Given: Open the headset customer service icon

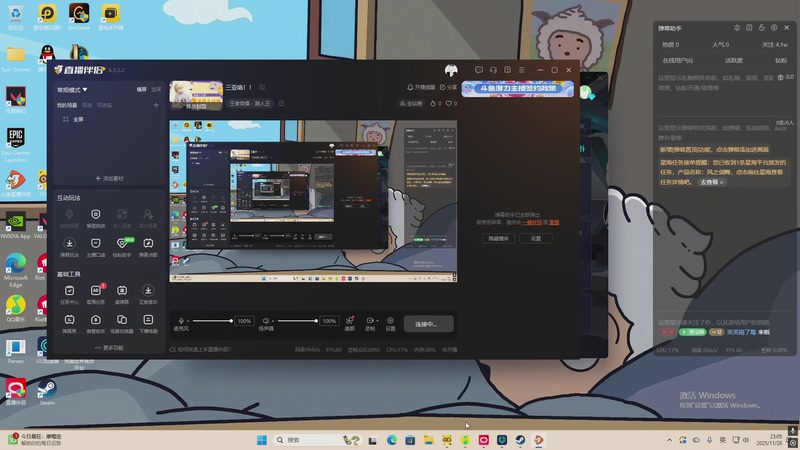Looking at the screenshot, I should pos(493,70).
